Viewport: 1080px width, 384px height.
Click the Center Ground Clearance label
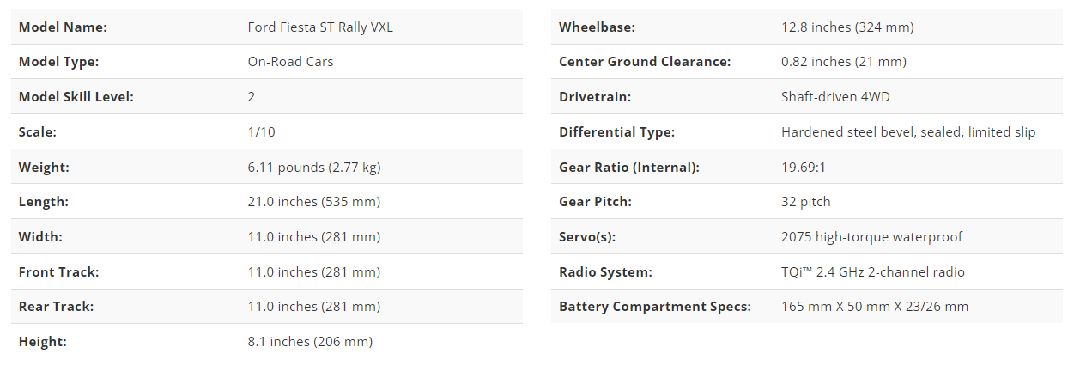click(645, 61)
